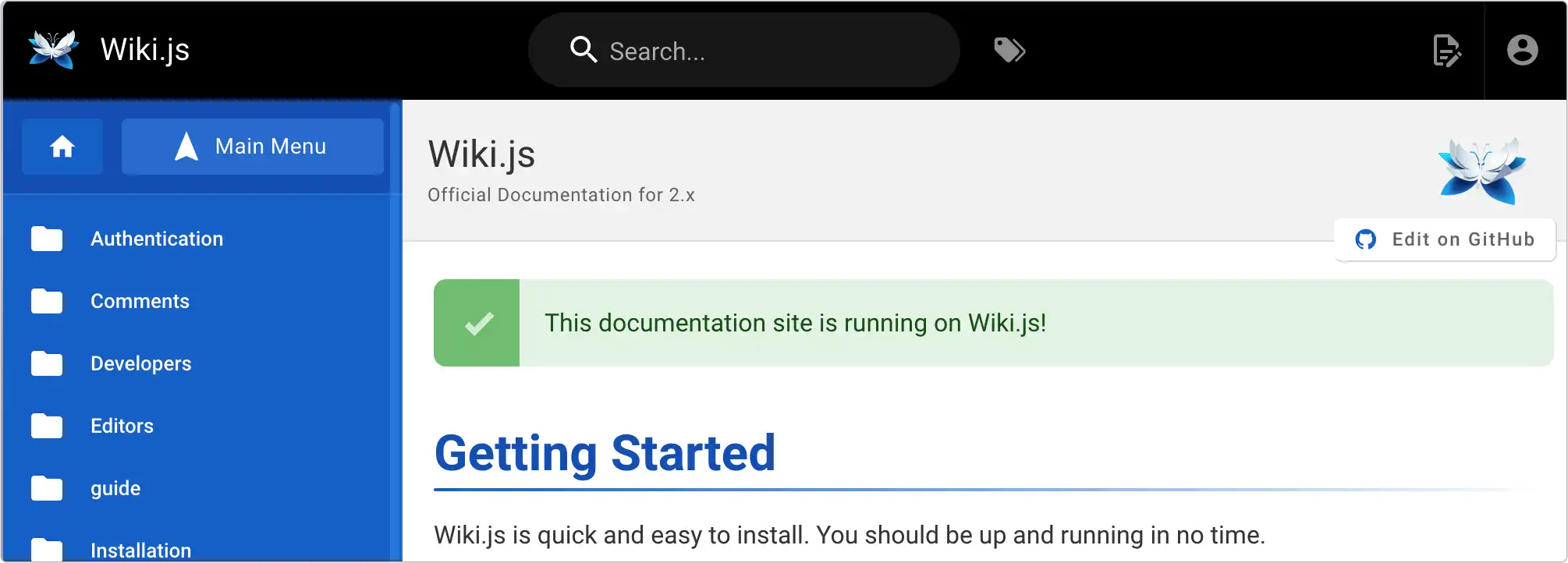
Task: Click the Authentication folder icon
Action: (x=47, y=239)
